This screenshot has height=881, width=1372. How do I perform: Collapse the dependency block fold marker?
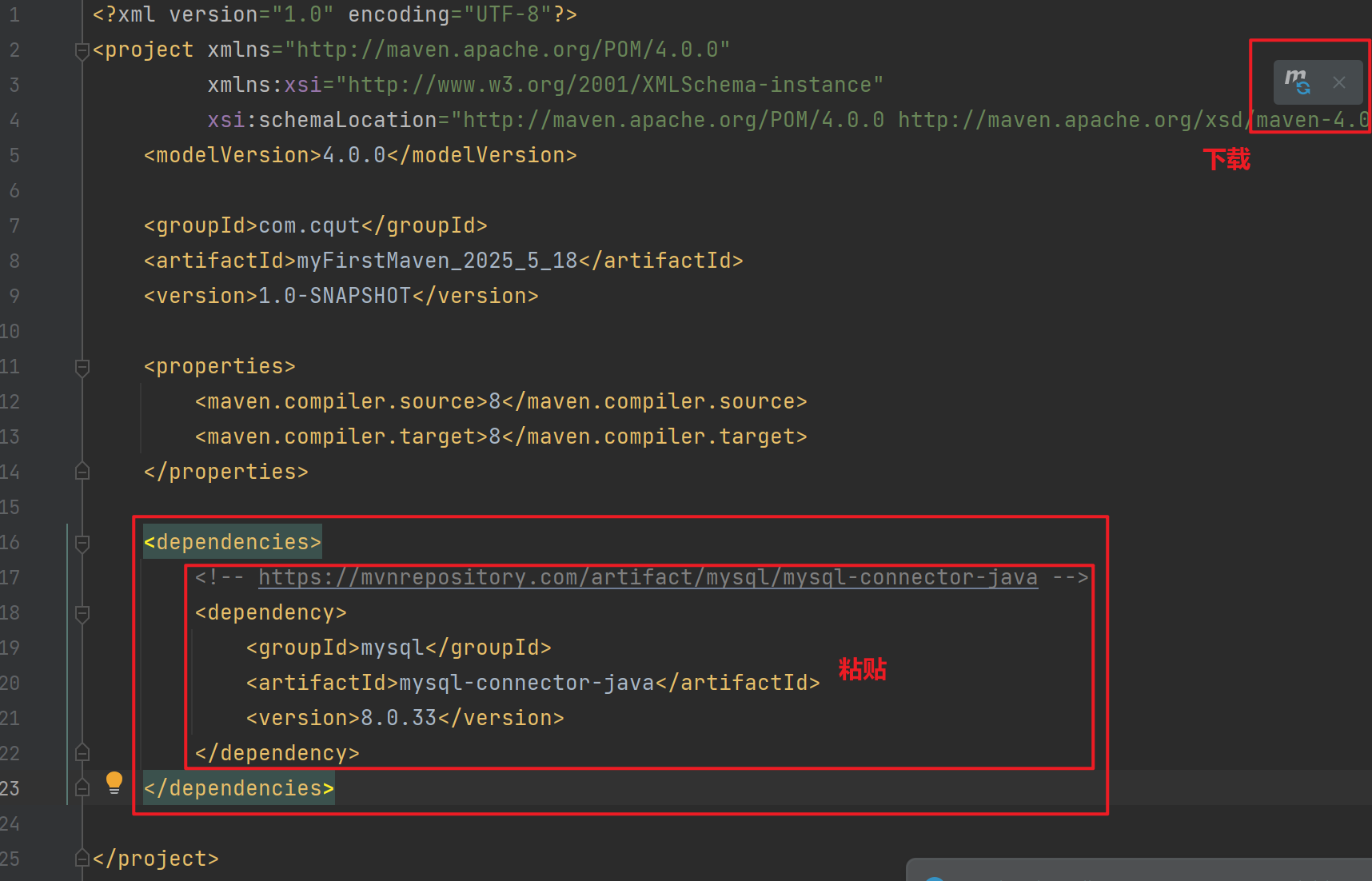(x=82, y=614)
